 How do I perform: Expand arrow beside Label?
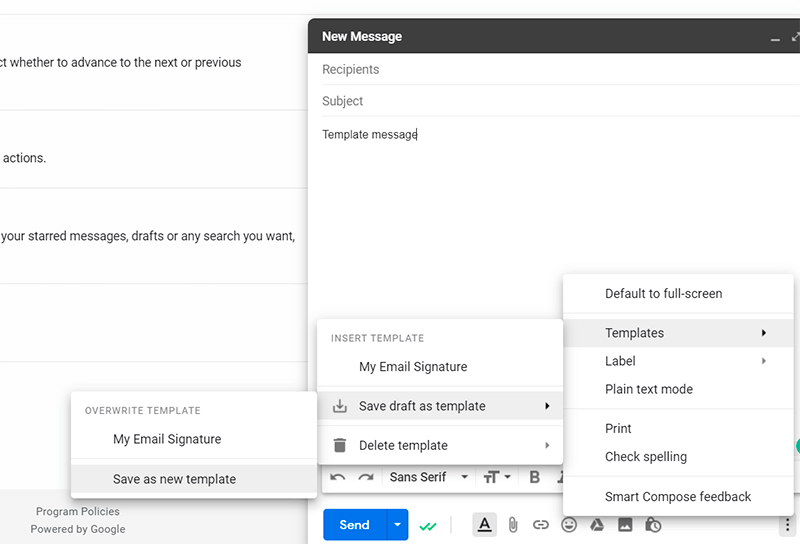(x=764, y=361)
